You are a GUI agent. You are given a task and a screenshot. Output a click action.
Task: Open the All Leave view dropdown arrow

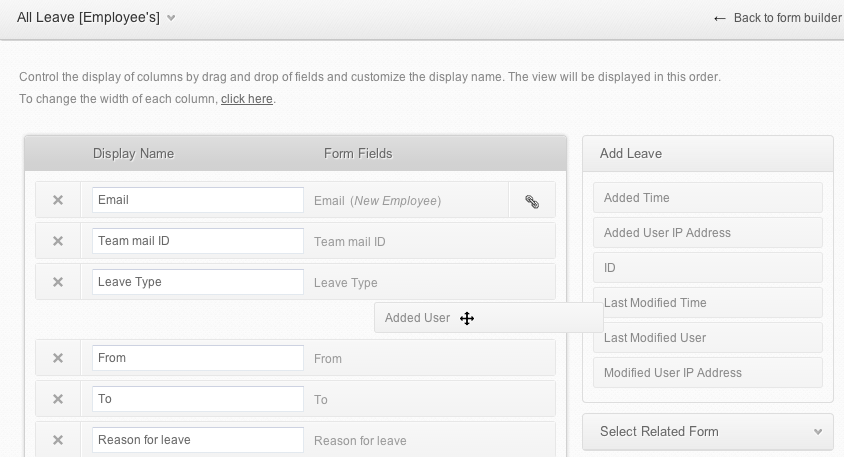tap(171, 18)
